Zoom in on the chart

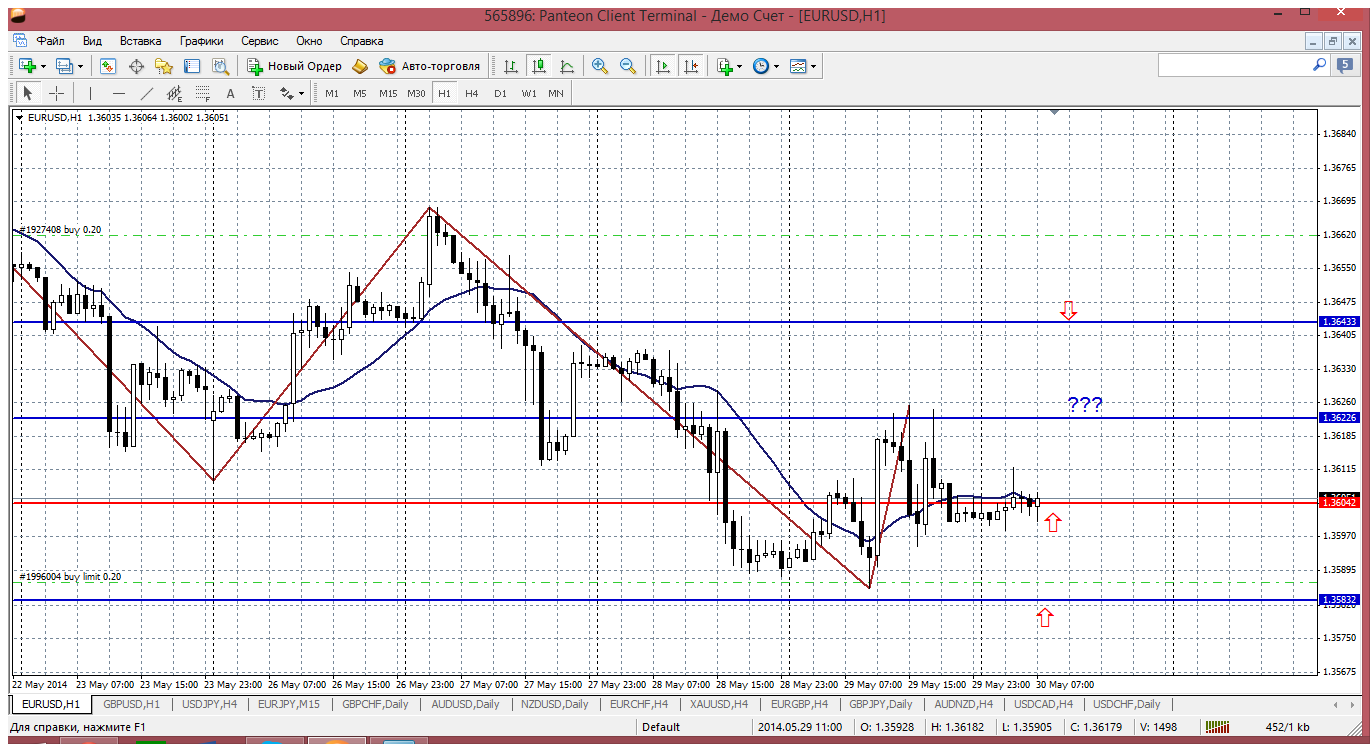600,66
